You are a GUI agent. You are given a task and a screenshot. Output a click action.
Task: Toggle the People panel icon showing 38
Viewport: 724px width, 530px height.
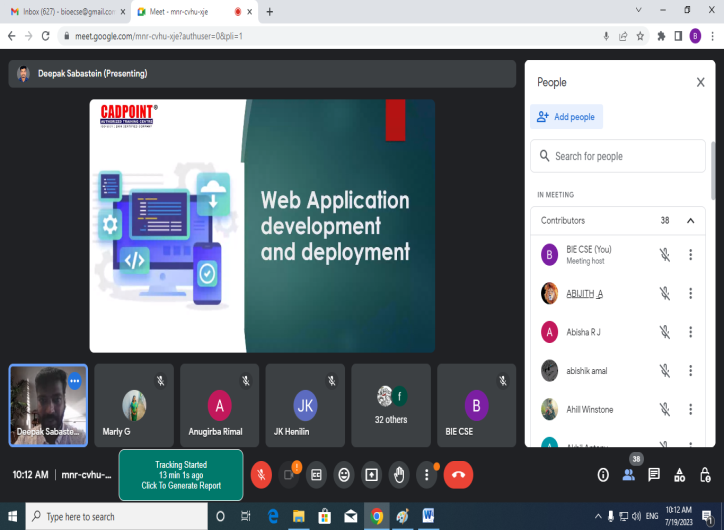(x=629, y=474)
